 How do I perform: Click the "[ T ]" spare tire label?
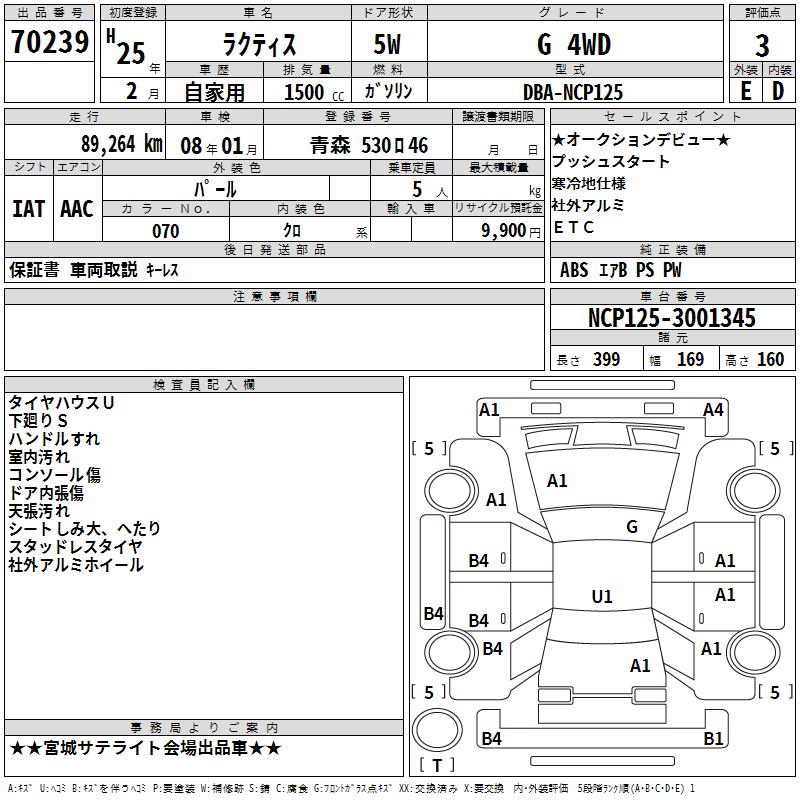[437, 765]
